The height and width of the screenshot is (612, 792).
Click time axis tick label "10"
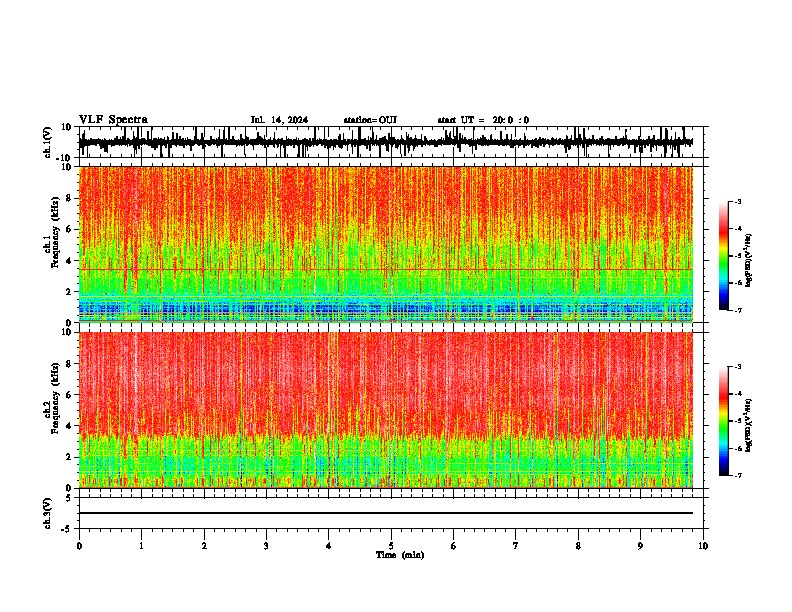(703, 546)
